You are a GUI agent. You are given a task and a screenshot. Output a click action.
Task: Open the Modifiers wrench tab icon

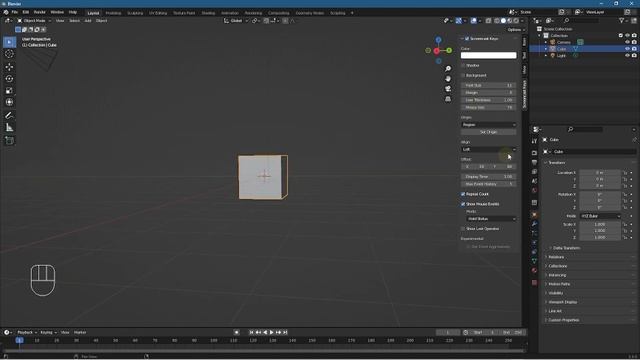[534, 224]
